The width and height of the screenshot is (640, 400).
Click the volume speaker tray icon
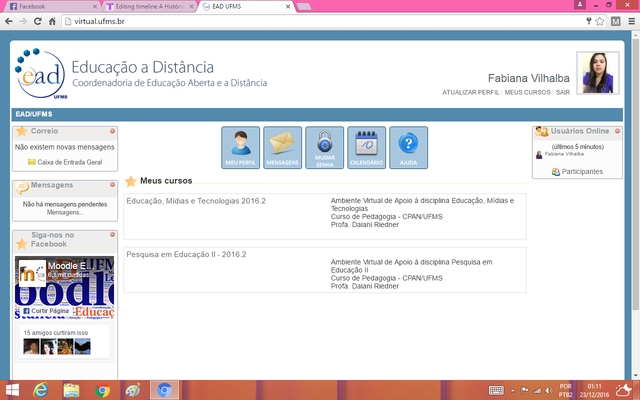(x=549, y=391)
